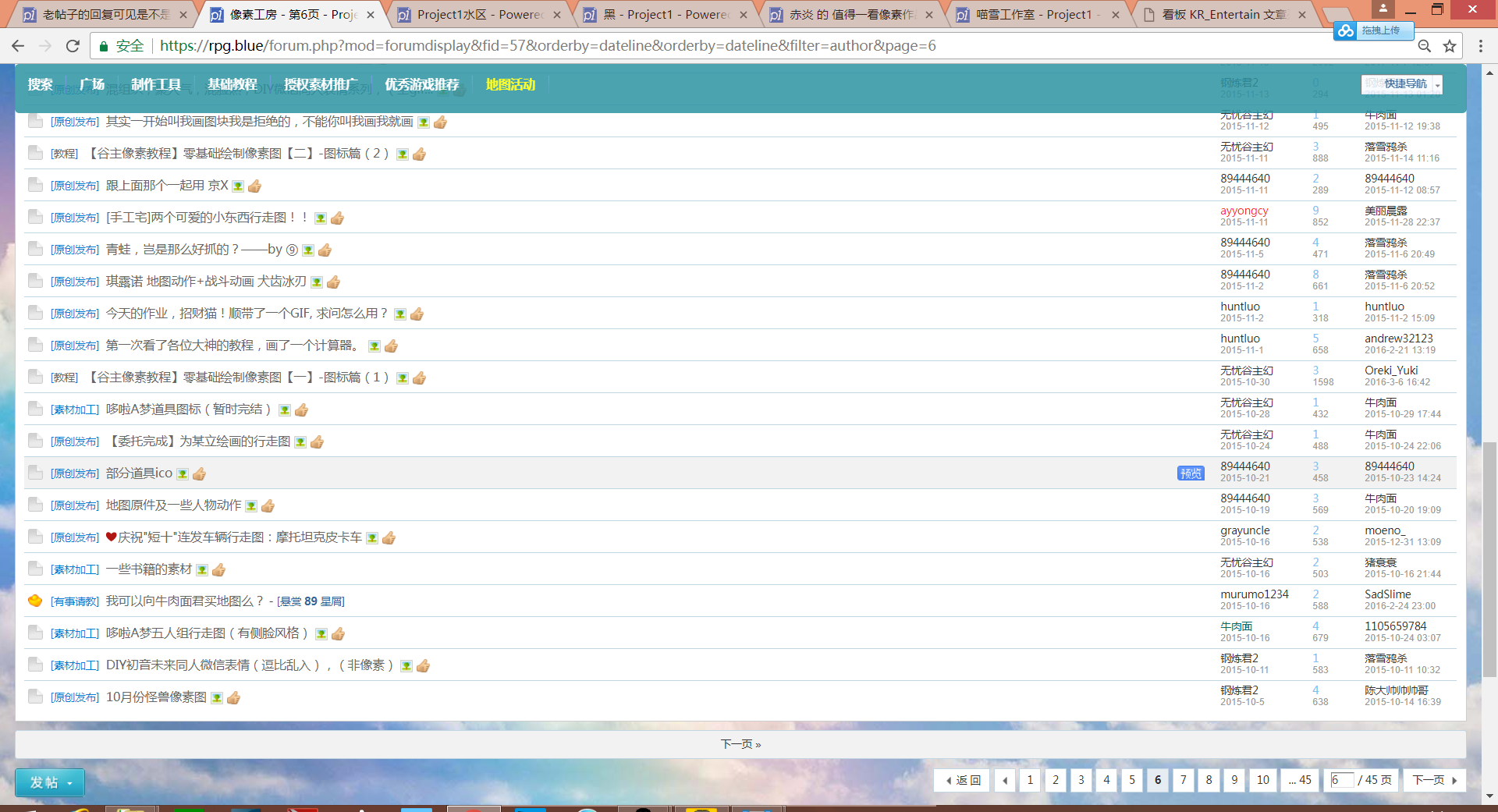Screen dimensions: 1498x812
Task: Click the thumbs-up icon on 10月份怪兽像素图
Action: (233, 697)
